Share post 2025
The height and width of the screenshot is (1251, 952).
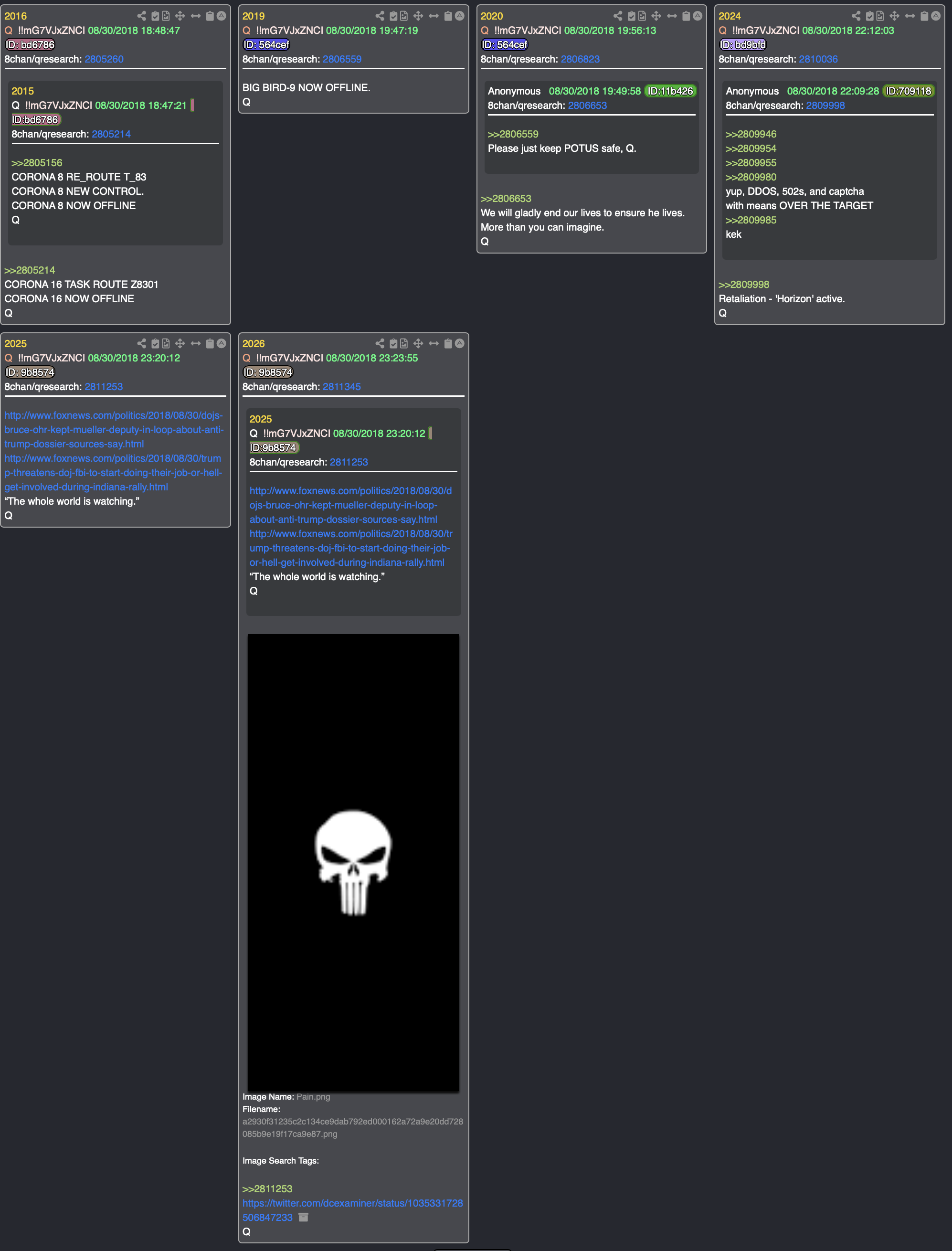tap(142, 343)
